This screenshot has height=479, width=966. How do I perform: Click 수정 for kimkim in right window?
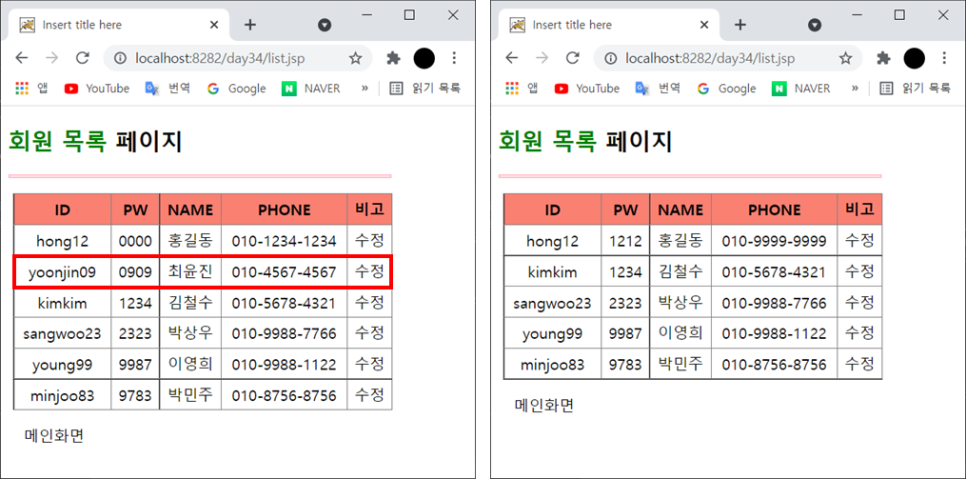(860, 271)
